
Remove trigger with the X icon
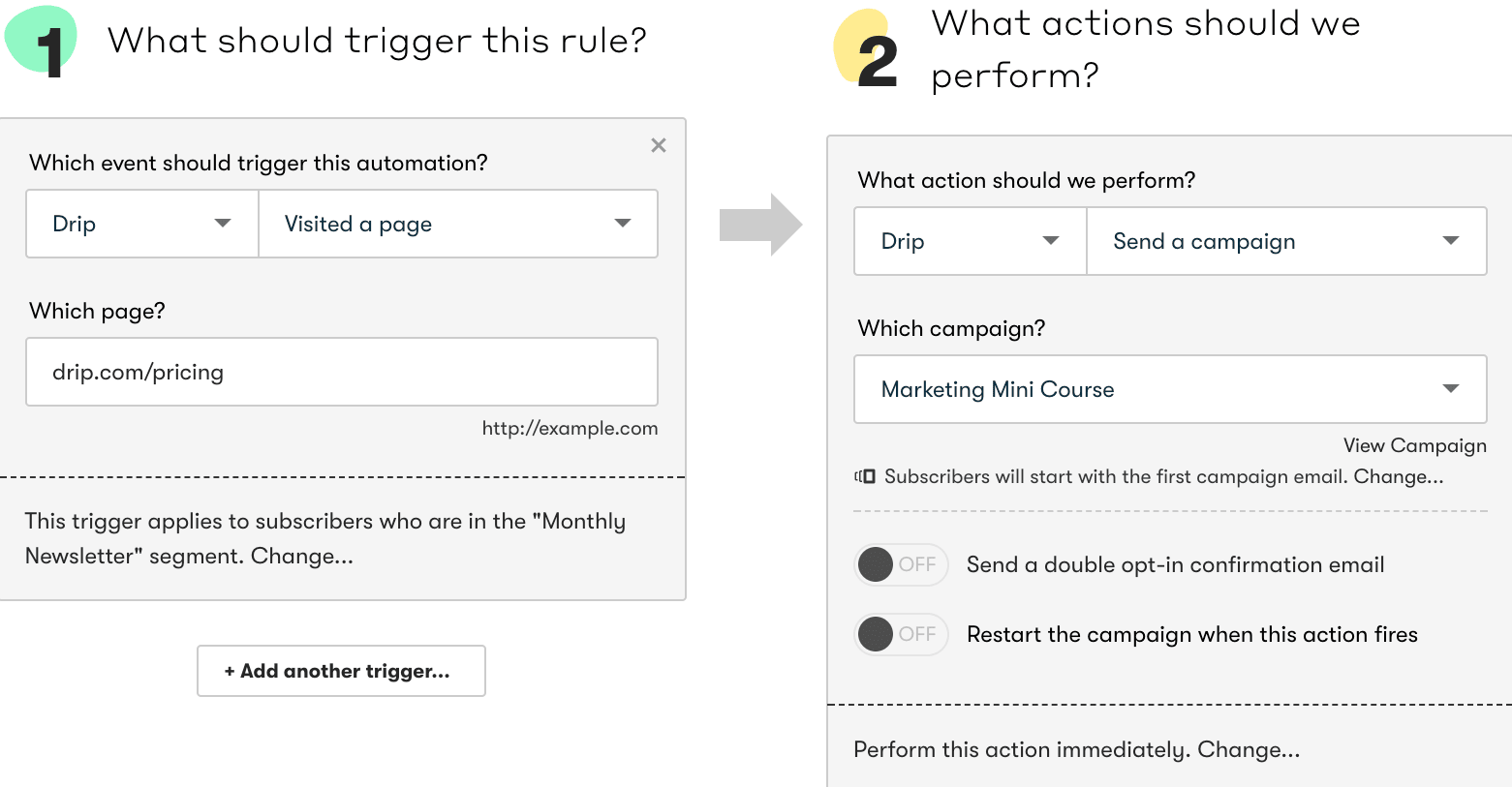[659, 145]
